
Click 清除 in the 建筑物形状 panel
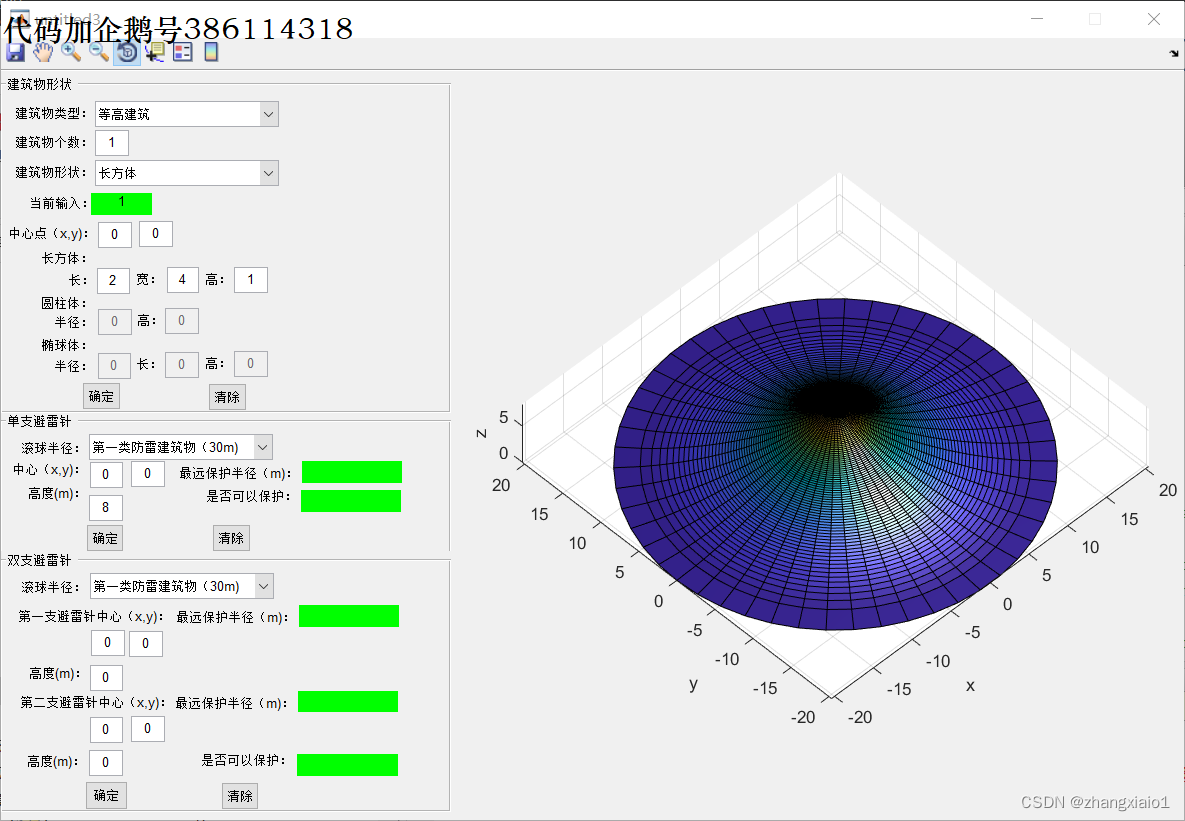227,397
